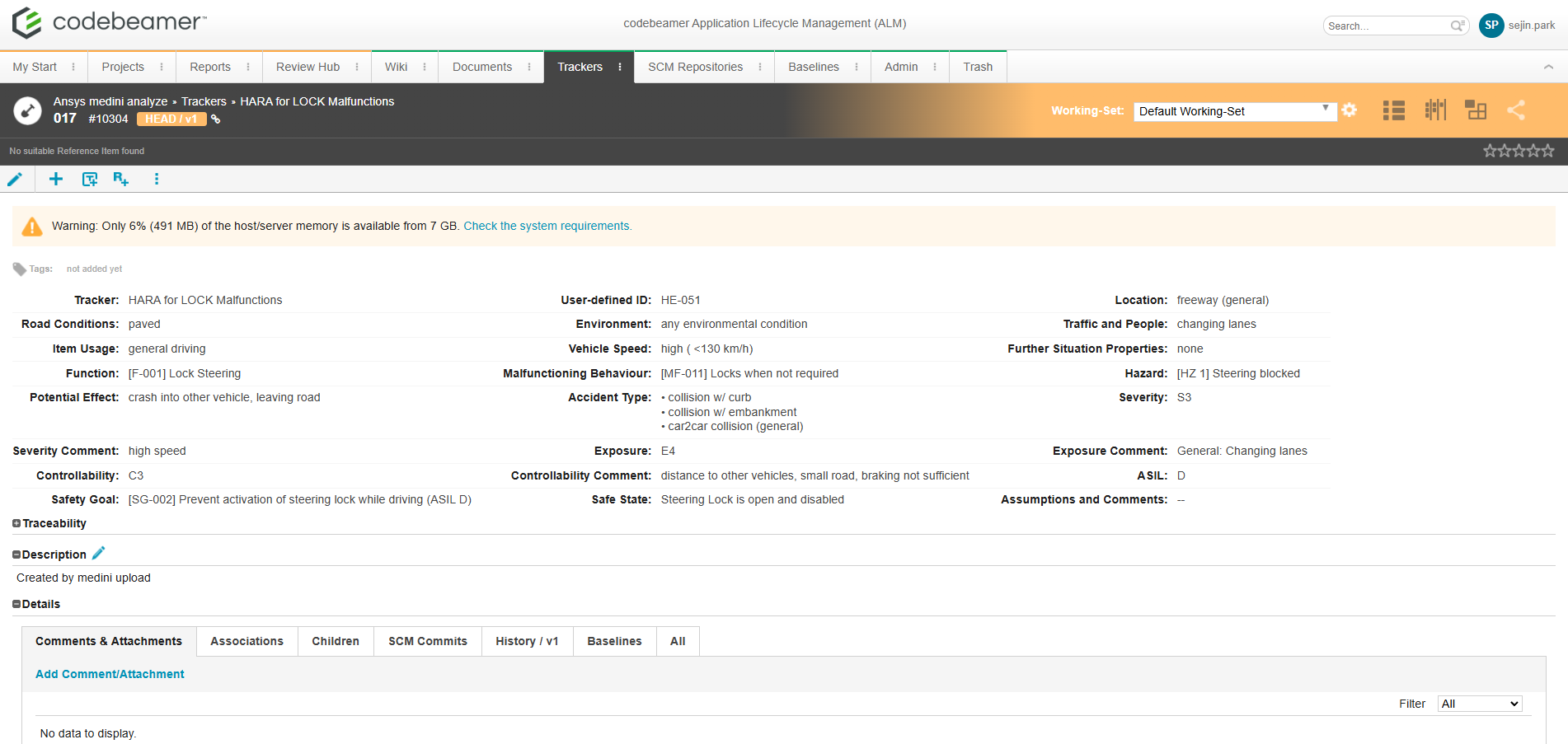
Task: Select the Edit item pencil tool
Action: (x=15, y=179)
